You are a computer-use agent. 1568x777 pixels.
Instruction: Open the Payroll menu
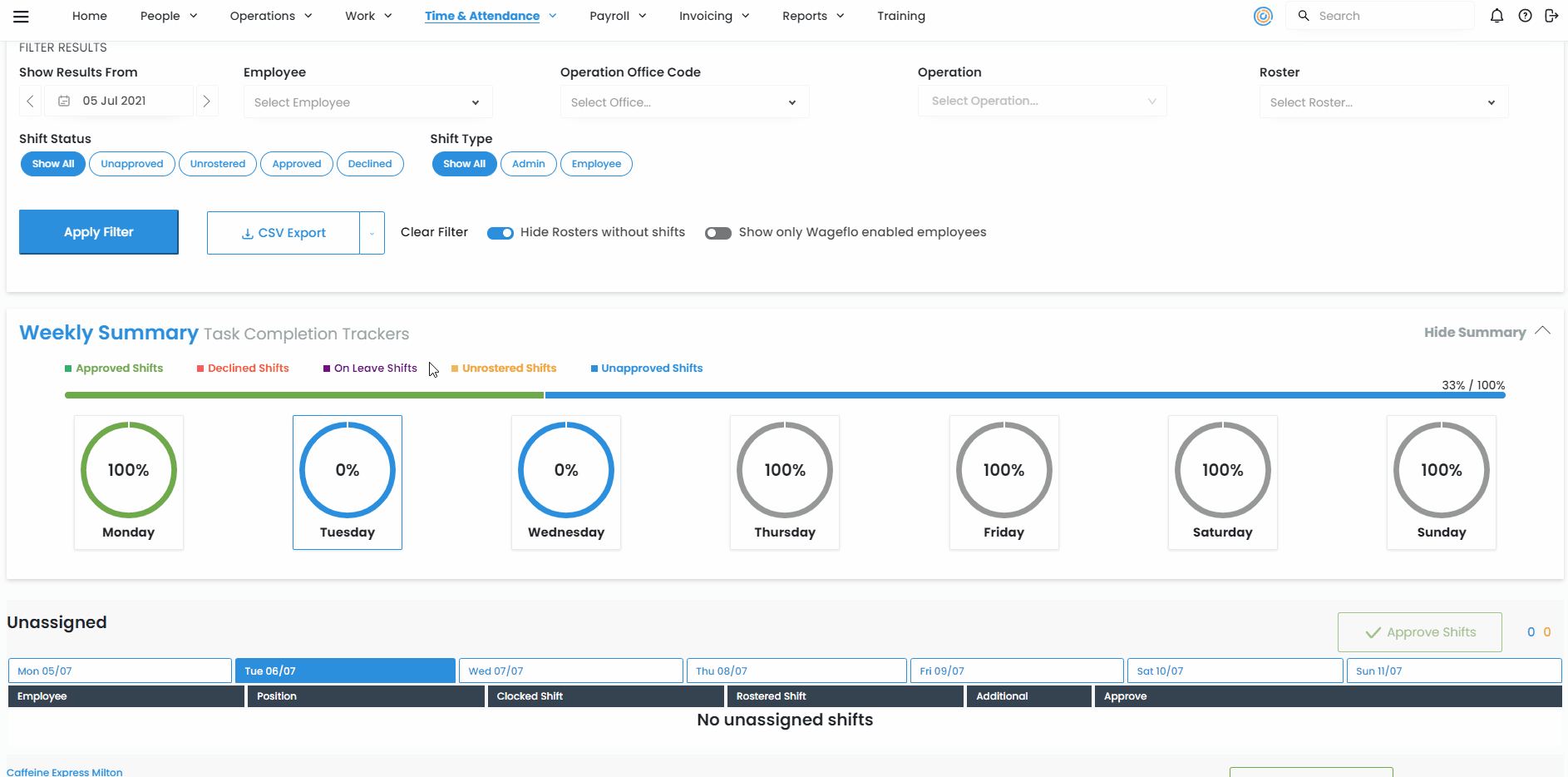click(x=617, y=16)
